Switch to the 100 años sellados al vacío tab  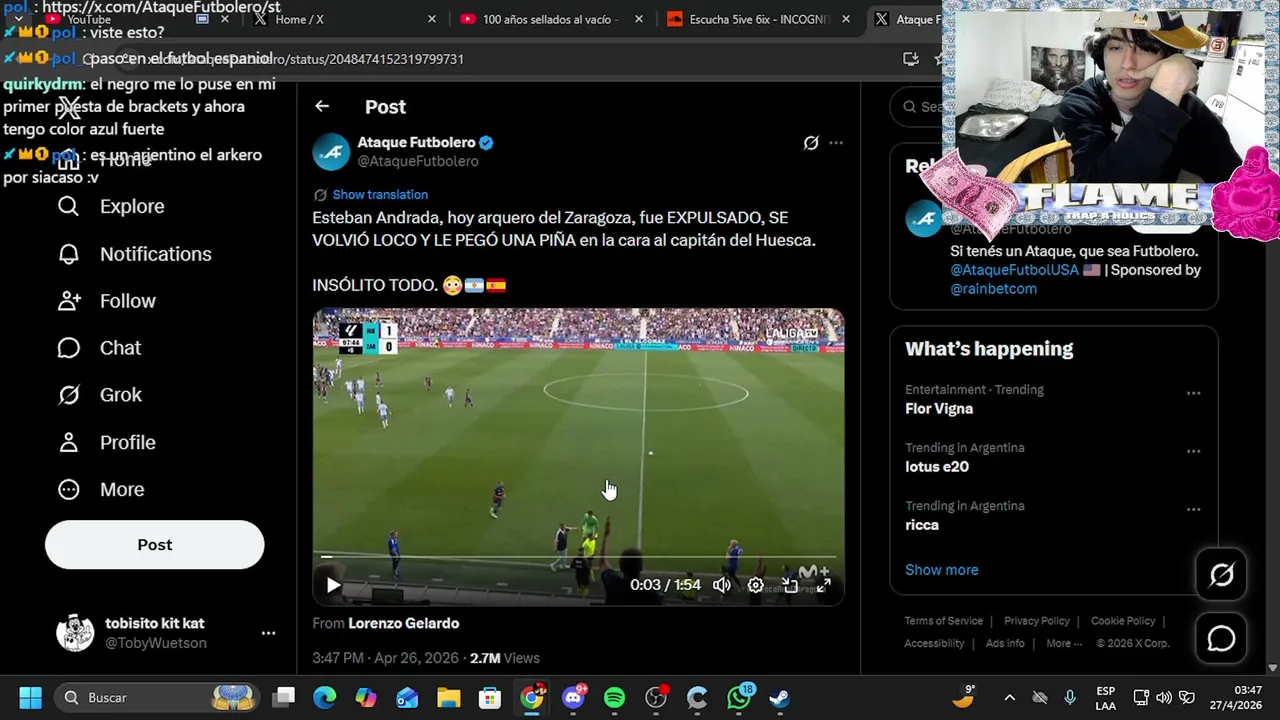[x=550, y=19]
